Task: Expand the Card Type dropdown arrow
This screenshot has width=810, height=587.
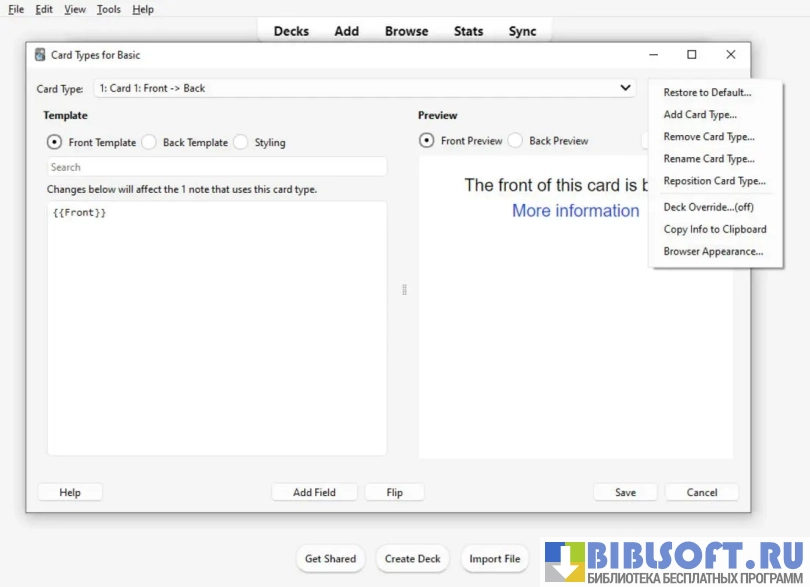Action: [625, 88]
